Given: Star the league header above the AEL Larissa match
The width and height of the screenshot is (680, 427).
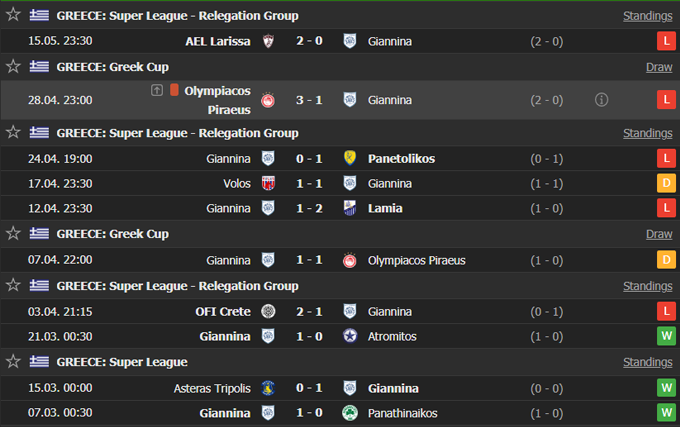Looking at the screenshot, I should [x=13, y=15].
